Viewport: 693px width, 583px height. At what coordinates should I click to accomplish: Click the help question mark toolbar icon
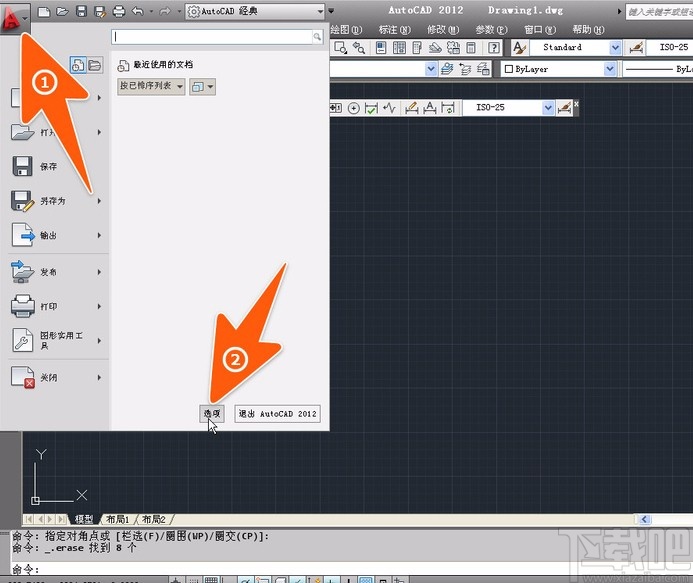[x=494, y=47]
